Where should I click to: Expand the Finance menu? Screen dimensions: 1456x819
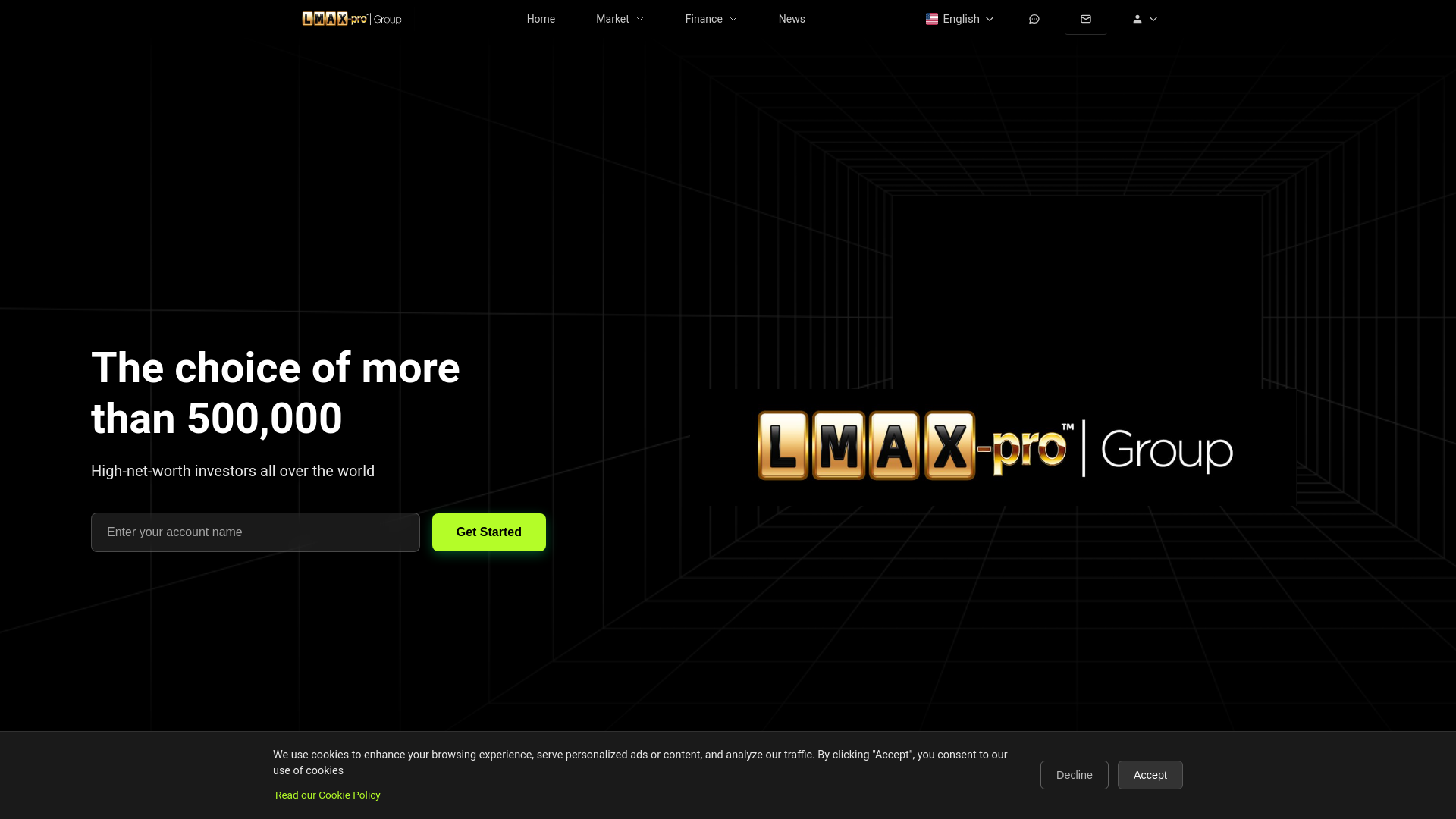(x=711, y=19)
